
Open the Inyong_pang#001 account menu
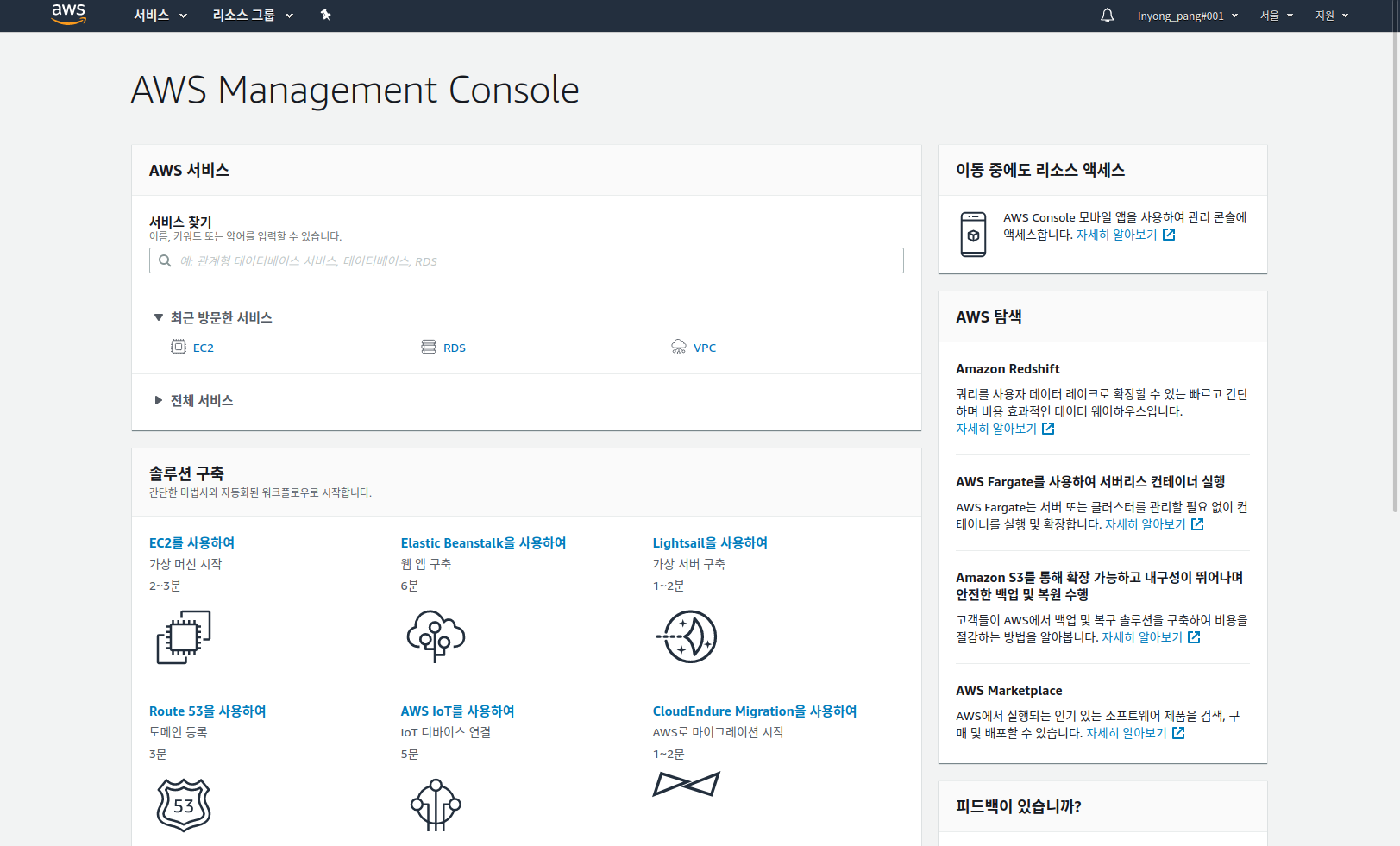(x=1187, y=16)
